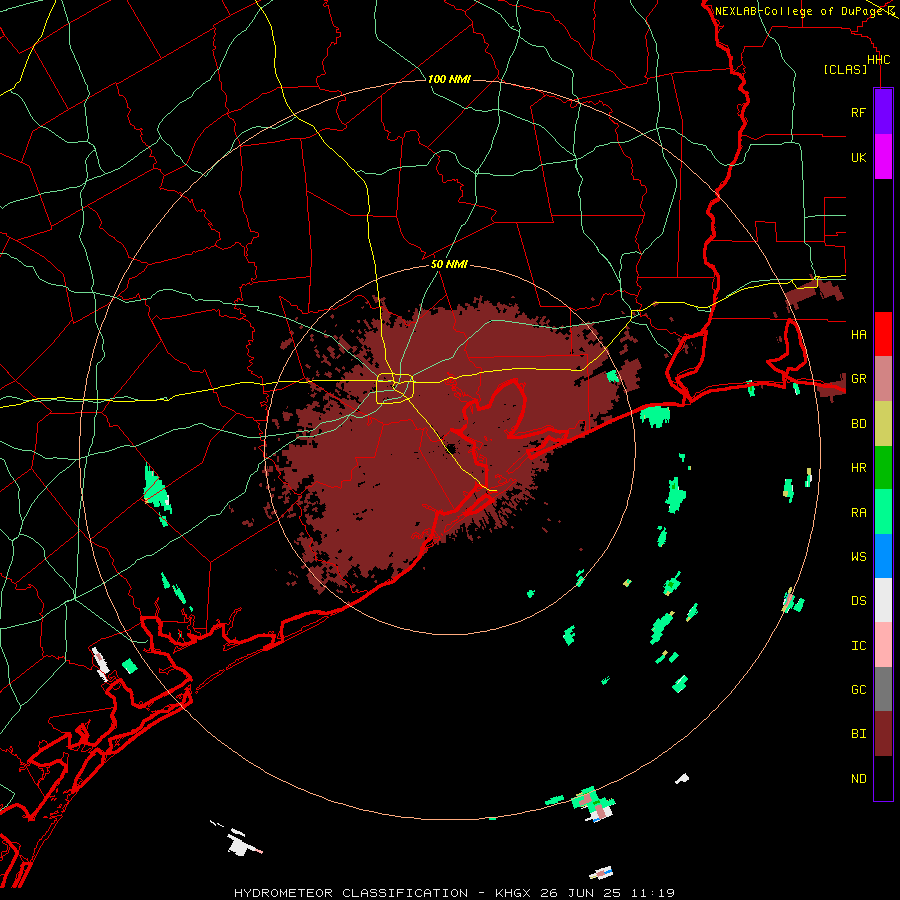Screen dimensions: 900x900
Task: Click the '[CLAS]' legend heading
Action: pos(845,69)
